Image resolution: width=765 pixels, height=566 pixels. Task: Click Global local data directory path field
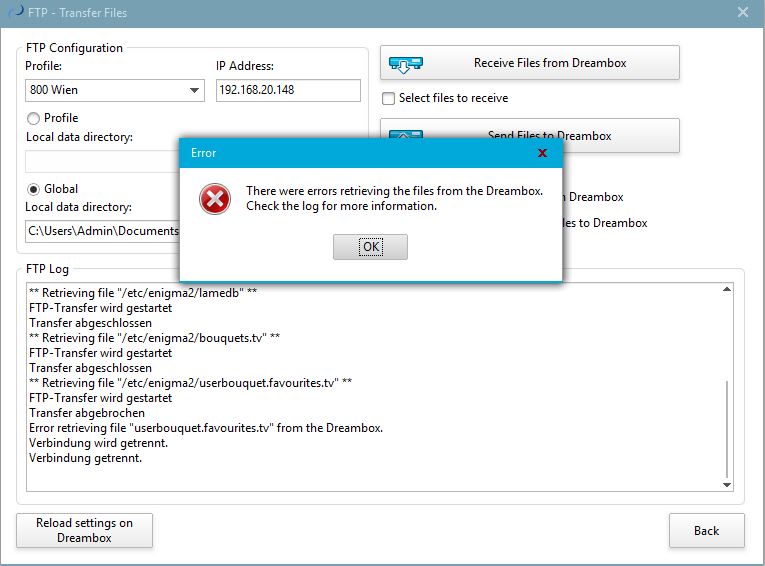(x=100, y=231)
